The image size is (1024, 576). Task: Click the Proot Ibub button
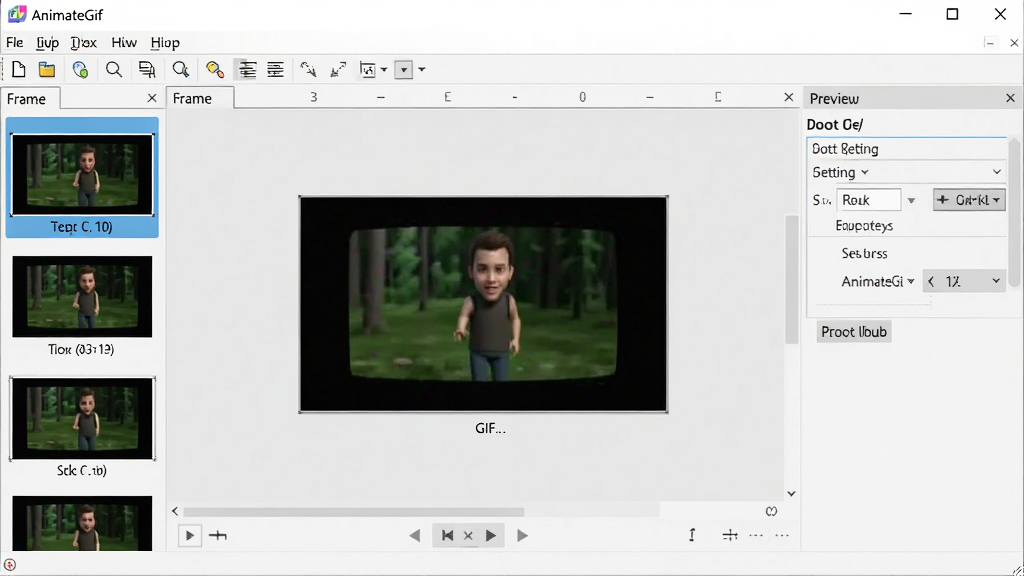tap(854, 332)
